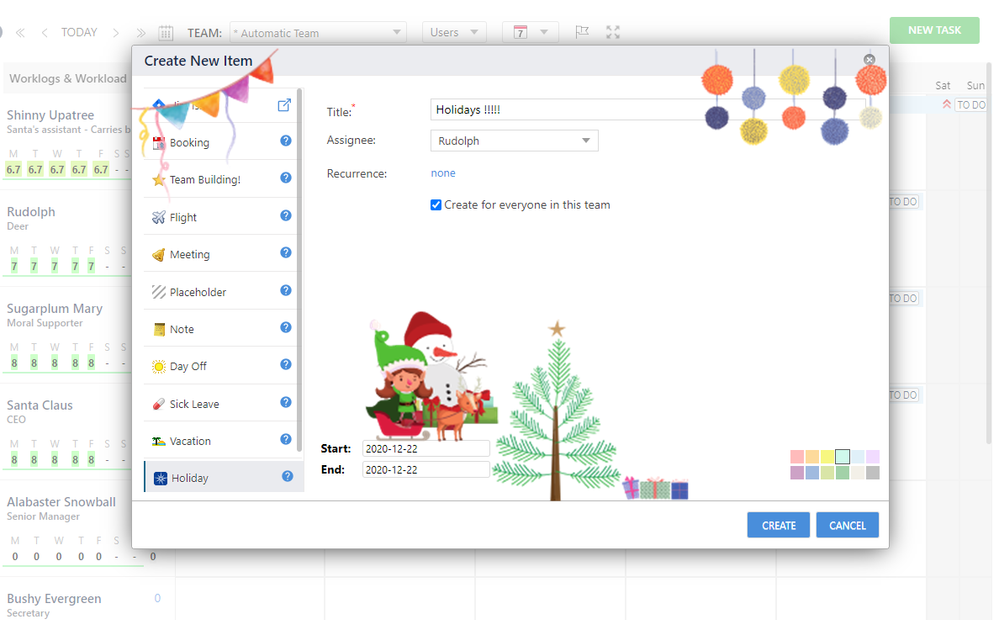Pick the lavender color swatch
The width and height of the screenshot is (999, 620).
(x=873, y=456)
